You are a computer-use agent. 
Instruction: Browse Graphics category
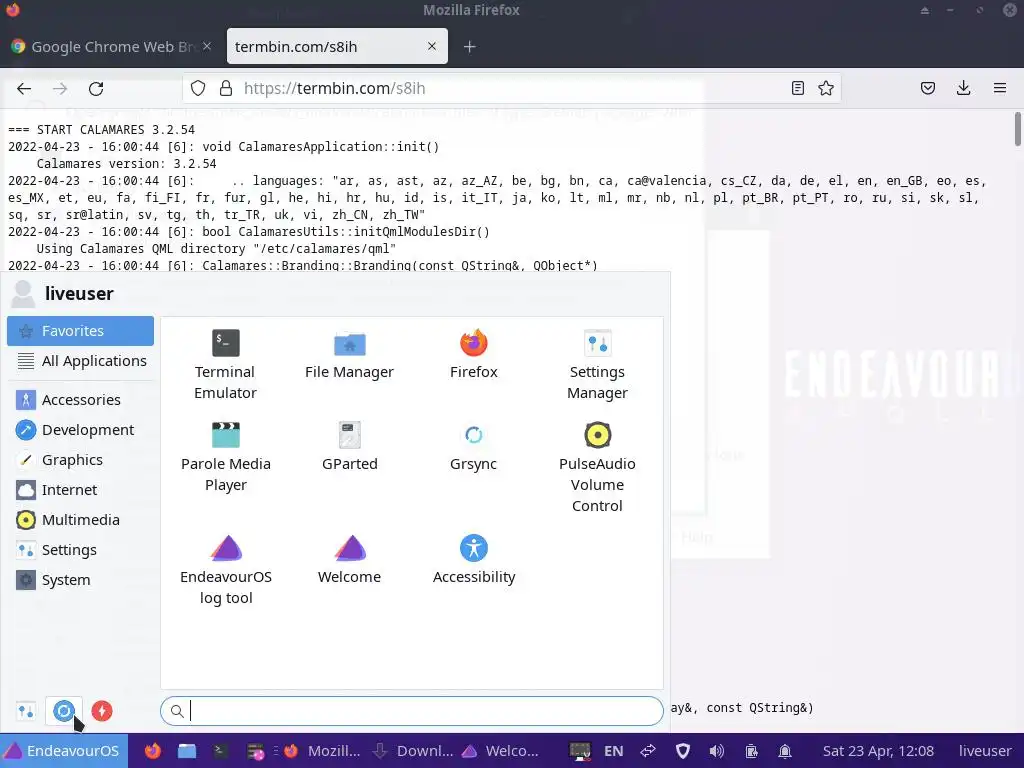[x=80, y=460]
